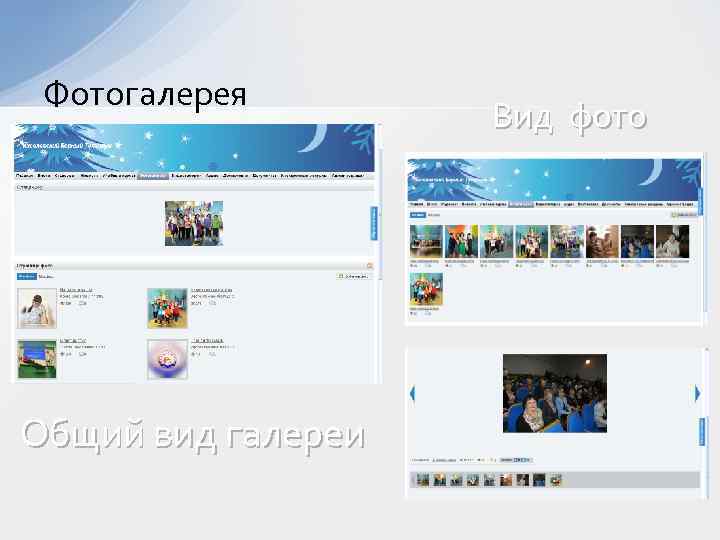Screen dimensions: 720x540
Task: Open the brown-toned sixth photo
Action: [x=602, y=242]
